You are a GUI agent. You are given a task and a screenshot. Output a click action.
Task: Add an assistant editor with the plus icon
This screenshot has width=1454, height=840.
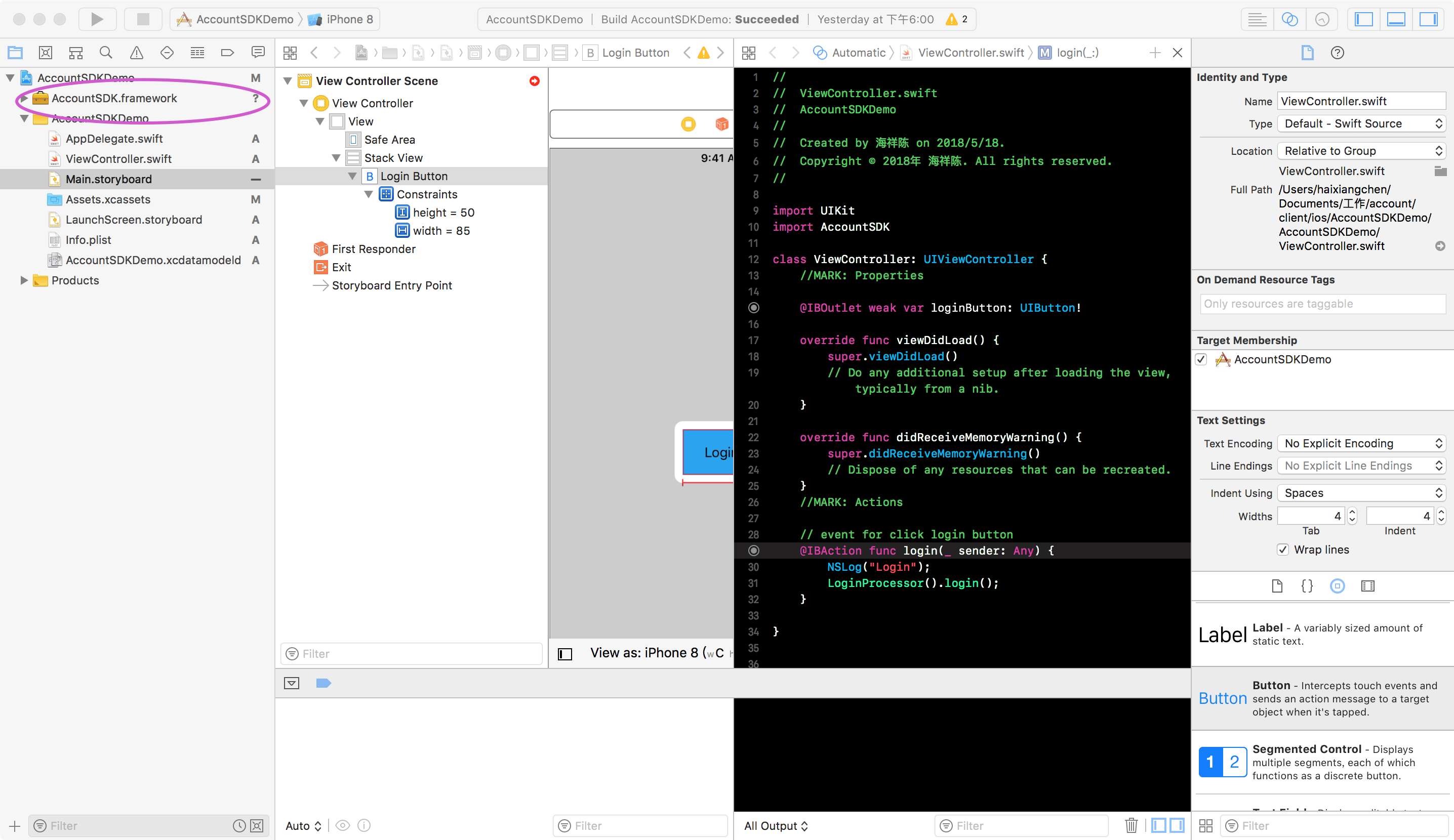1155,53
